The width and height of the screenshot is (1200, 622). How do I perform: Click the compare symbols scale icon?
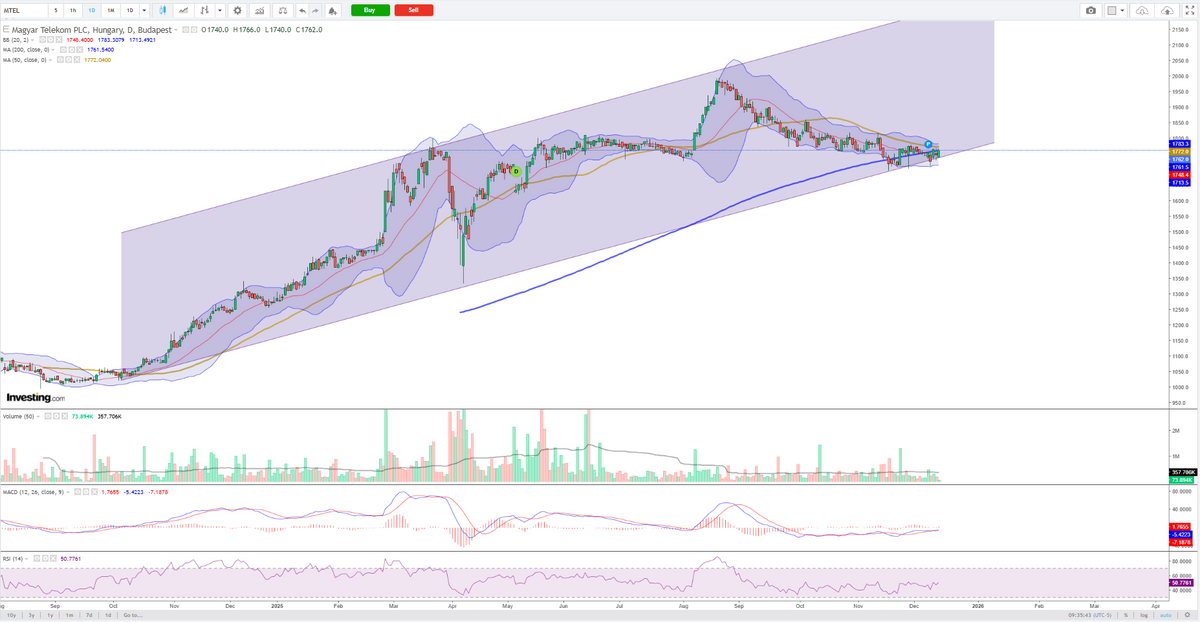tap(283, 10)
